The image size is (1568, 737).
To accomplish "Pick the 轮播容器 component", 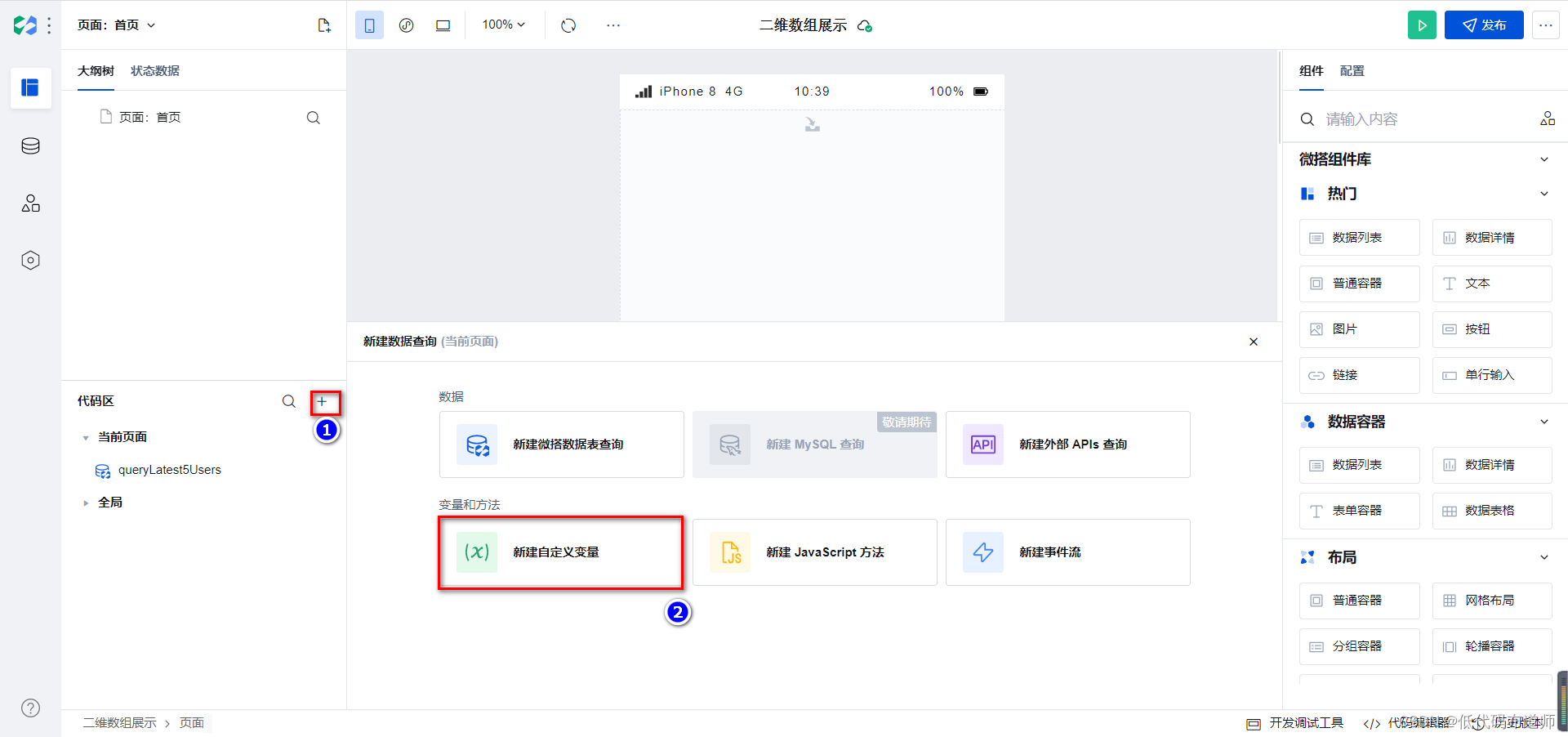I will coord(1492,646).
